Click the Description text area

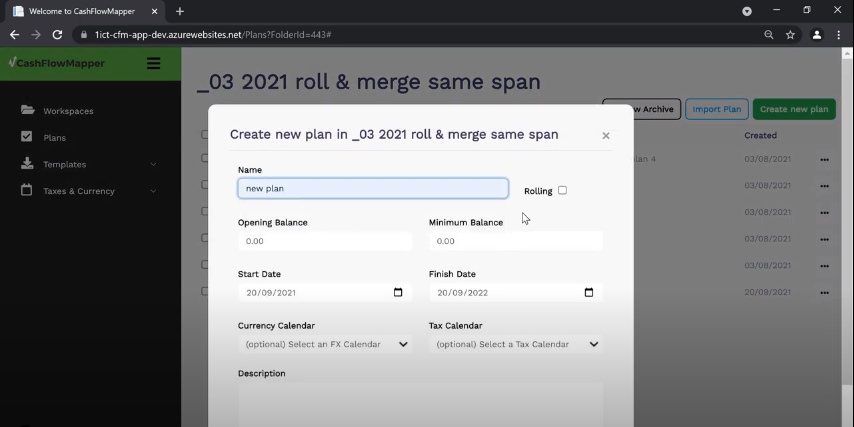(420, 405)
